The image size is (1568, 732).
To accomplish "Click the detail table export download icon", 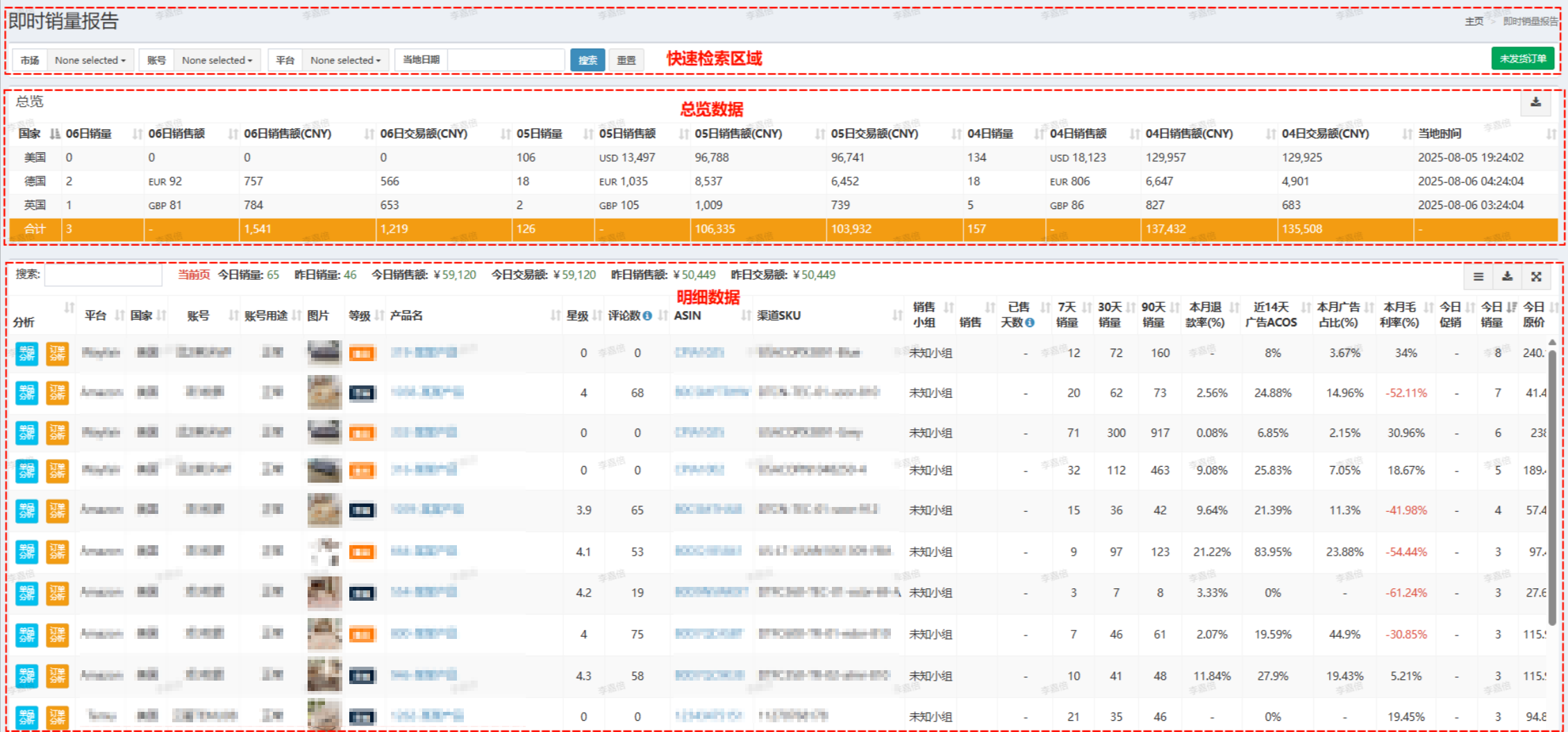I will [1507, 276].
